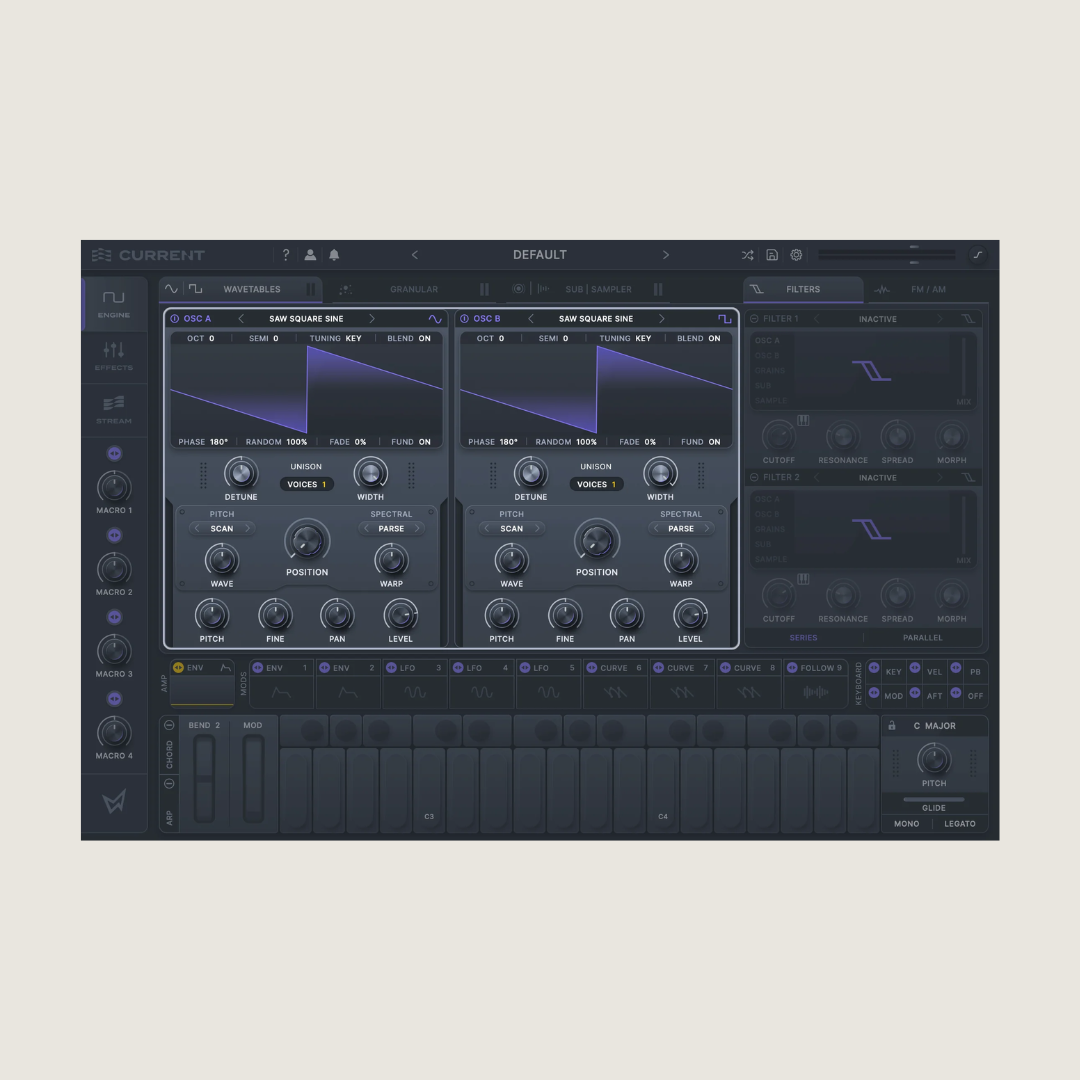Click the OSC B square waveform icon
The width and height of the screenshot is (1080, 1080).
pos(725,319)
